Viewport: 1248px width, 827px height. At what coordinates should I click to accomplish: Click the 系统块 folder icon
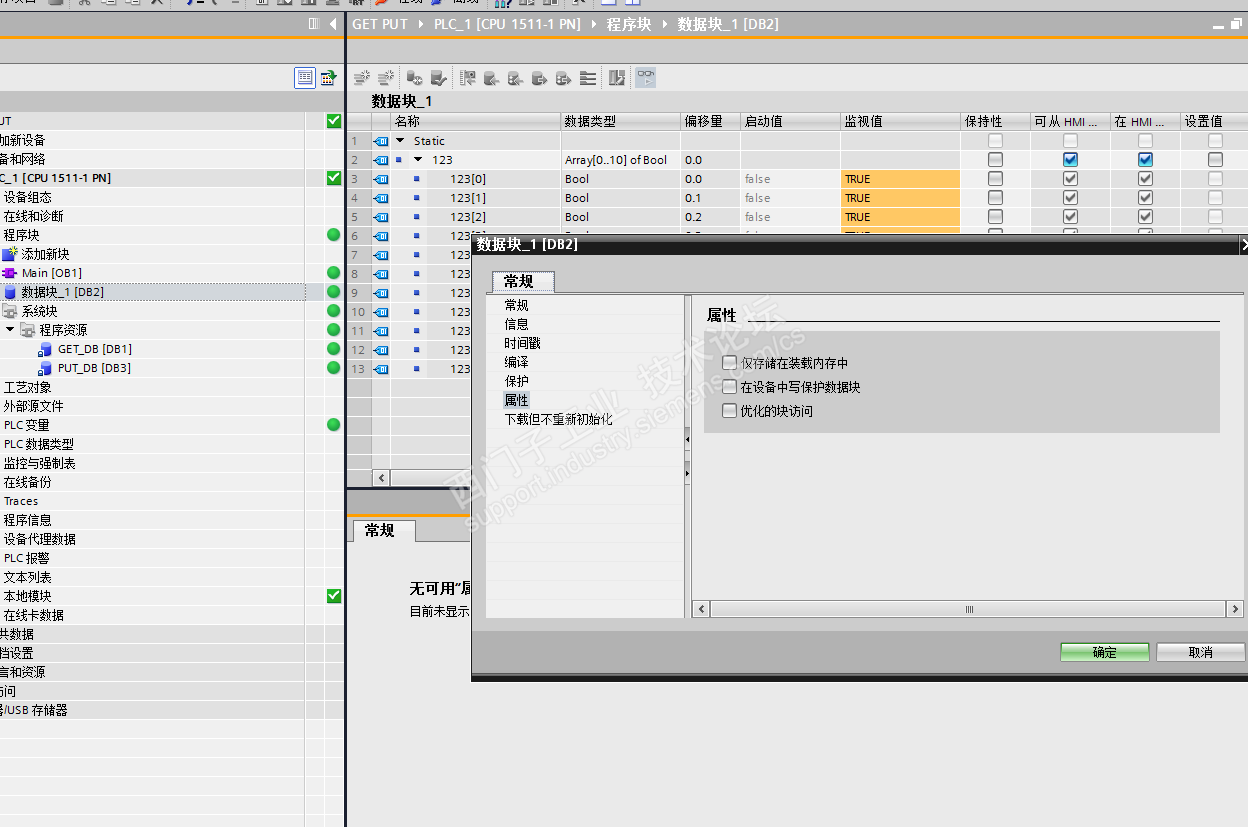pos(10,311)
